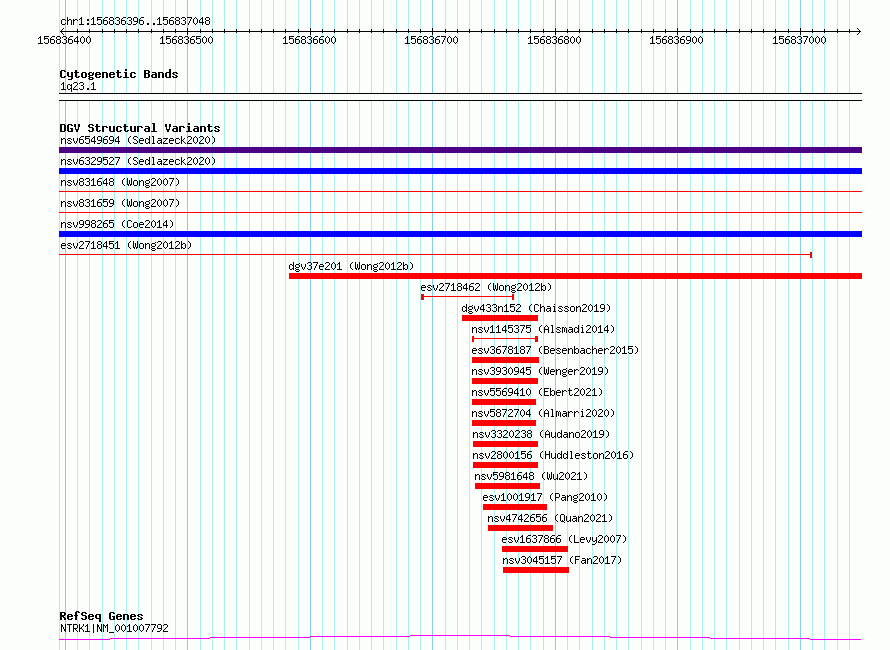
Task: Click the 156836700 ruler position marker
Action: pos(431,40)
